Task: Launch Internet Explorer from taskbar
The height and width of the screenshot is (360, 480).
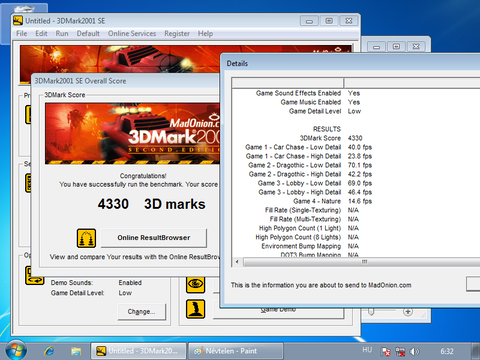Action: click(x=49, y=351)
